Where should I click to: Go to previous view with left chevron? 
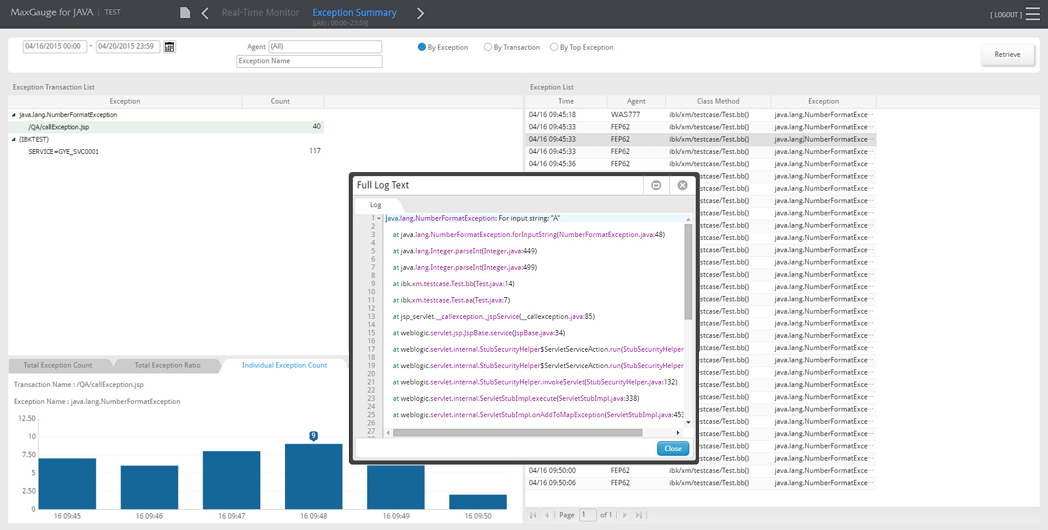point(205,13)
